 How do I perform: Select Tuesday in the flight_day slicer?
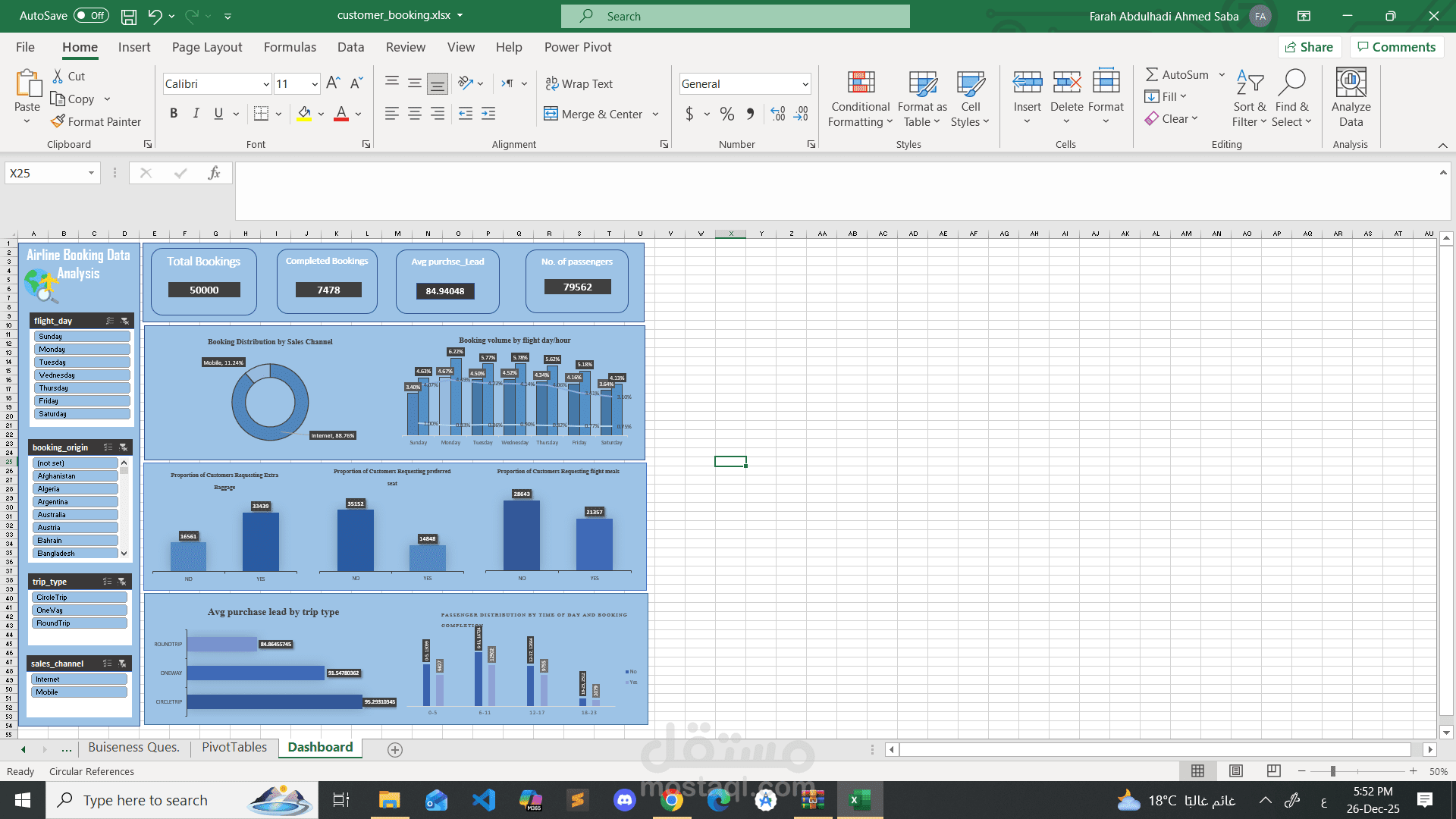tap(81, 362)
